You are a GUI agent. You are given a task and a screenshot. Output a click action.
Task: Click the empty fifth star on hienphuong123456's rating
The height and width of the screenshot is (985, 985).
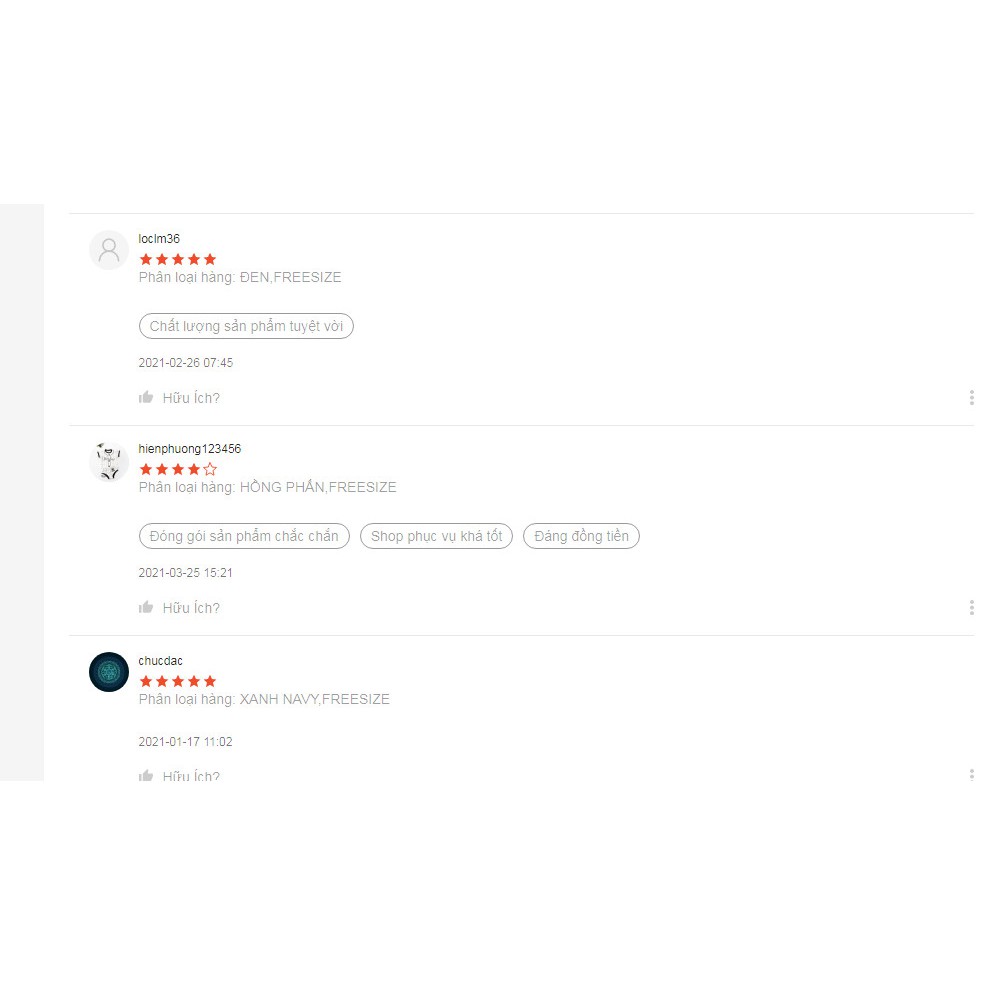coord(210,469)
